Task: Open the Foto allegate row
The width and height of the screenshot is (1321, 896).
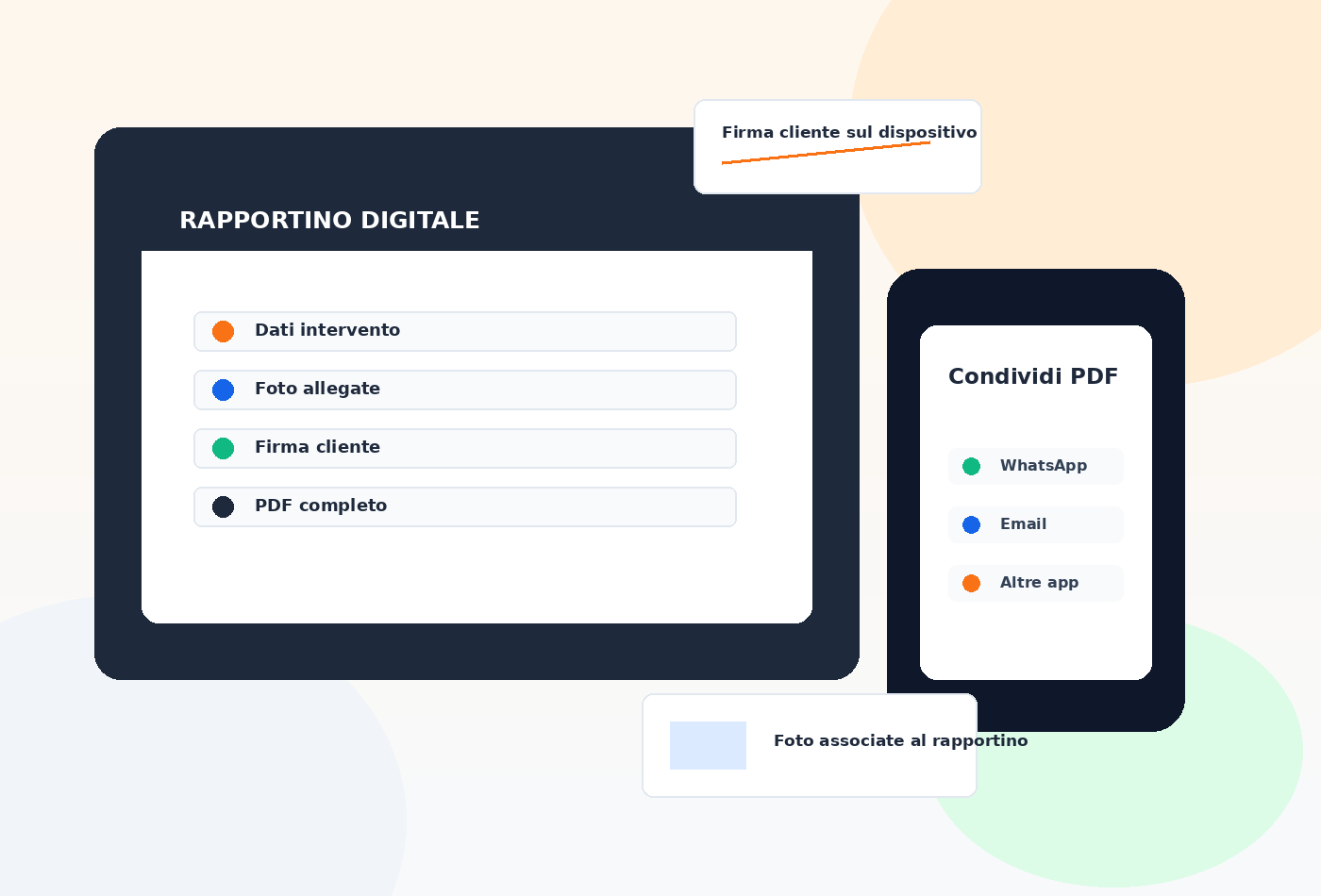Action: tap(465, 390)
